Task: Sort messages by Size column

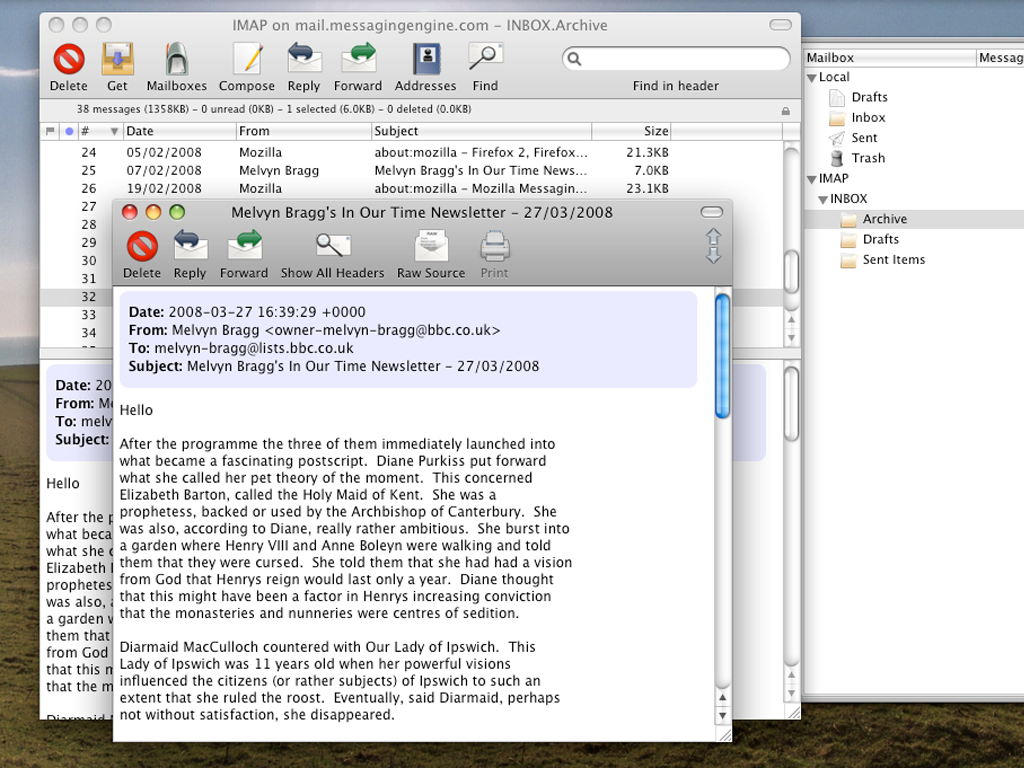Action: (x=631, y=131)
